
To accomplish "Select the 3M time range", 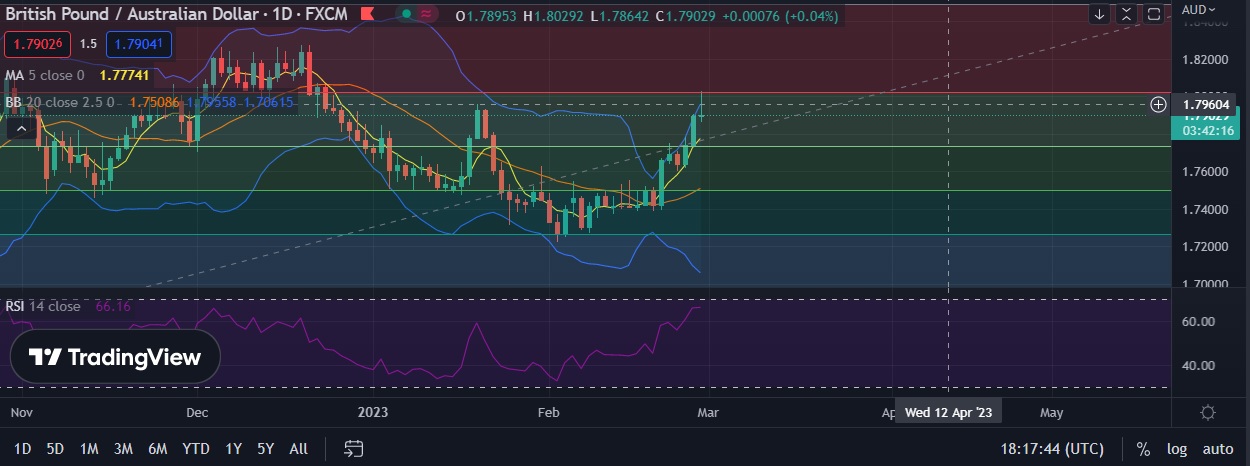I will pos(123,449).
